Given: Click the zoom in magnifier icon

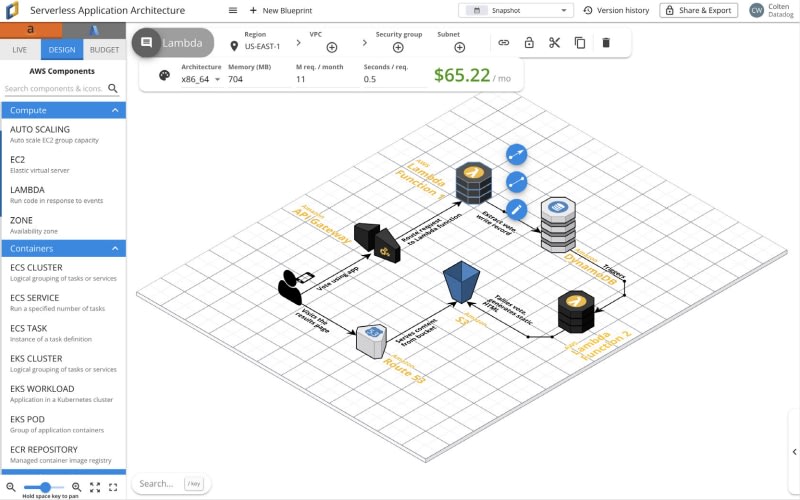Looking at the screenshot, I should click(x=77, y=487).
